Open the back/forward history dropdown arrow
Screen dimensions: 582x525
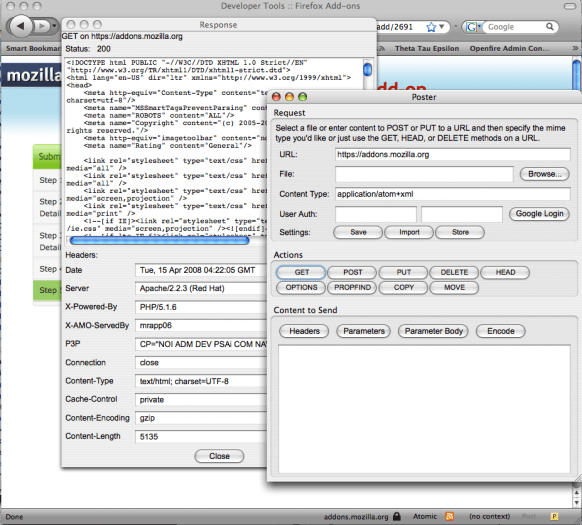point(55,26)
